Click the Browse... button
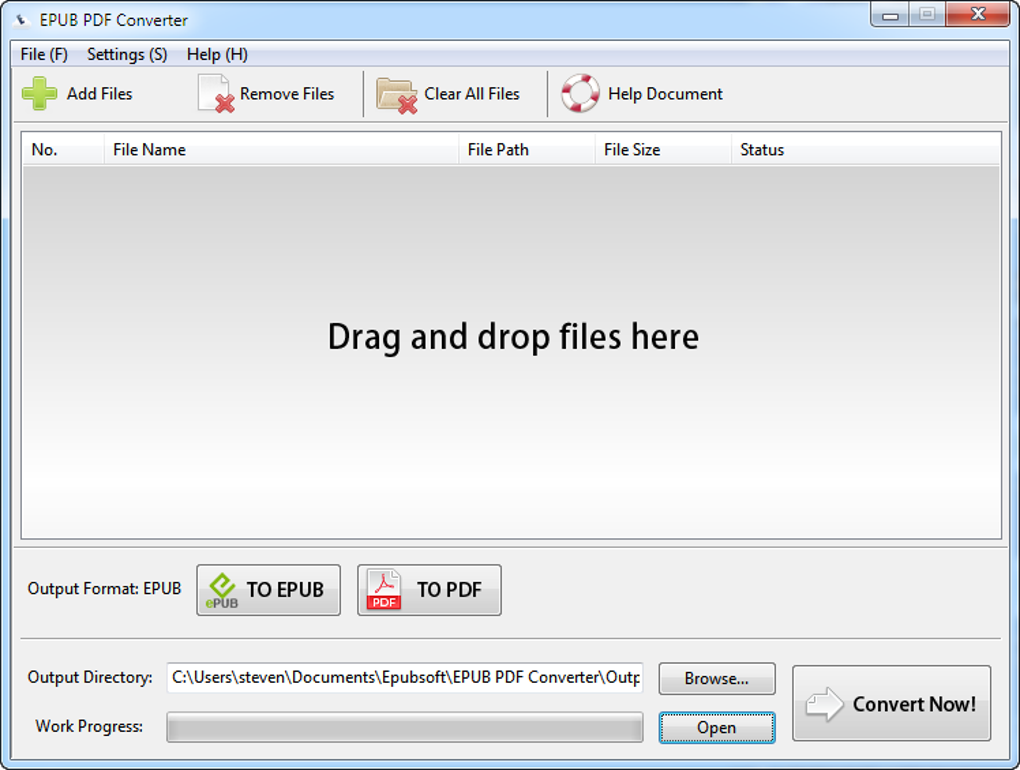This screenshot has width=1020, height=770. click(717, 678)
